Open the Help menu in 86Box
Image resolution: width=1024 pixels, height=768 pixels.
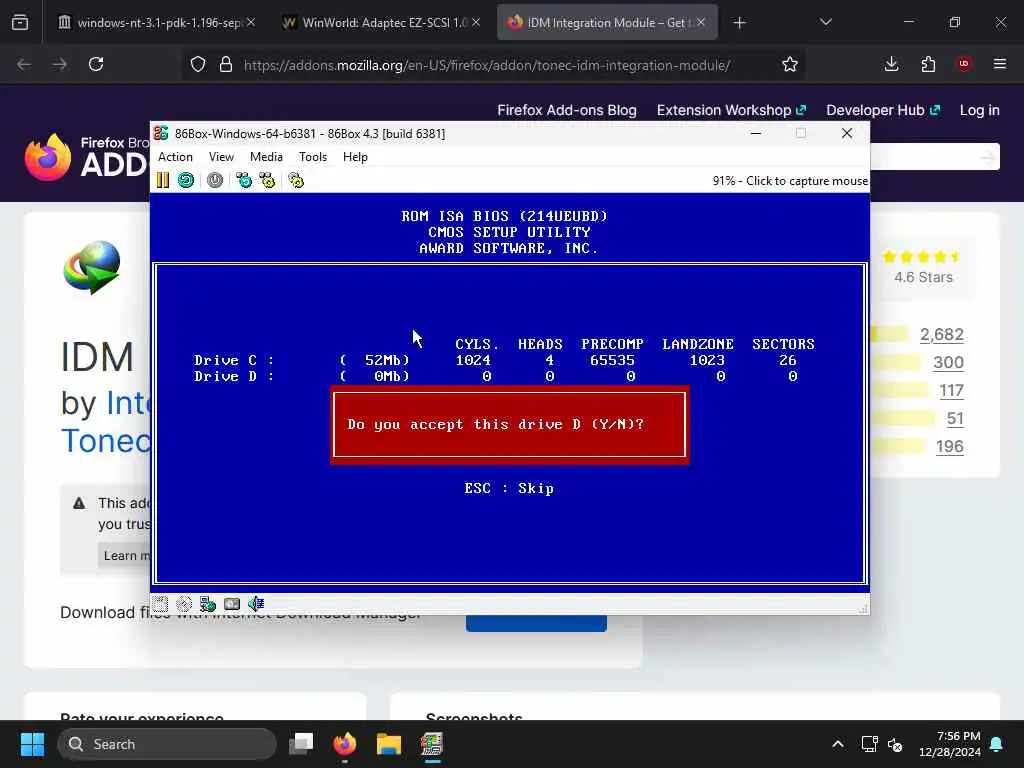(355, 157)
